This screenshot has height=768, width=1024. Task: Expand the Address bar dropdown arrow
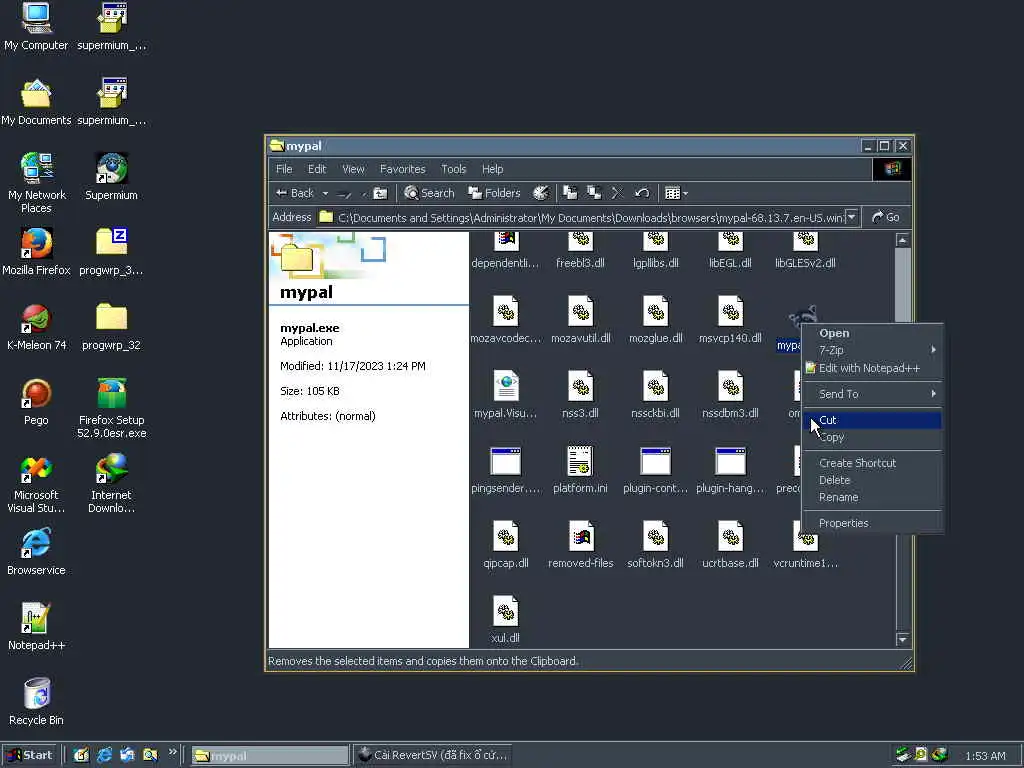coord(852,217)
